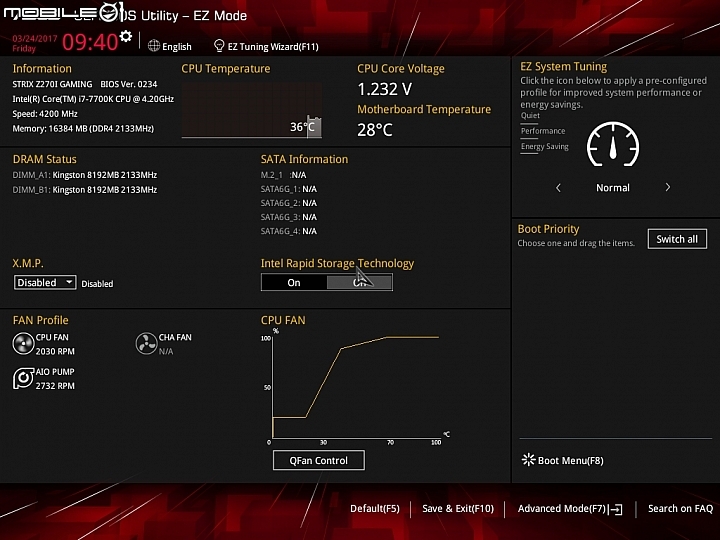Click the EZ Tuning Wizard lightbulb icon

point(219,45)
